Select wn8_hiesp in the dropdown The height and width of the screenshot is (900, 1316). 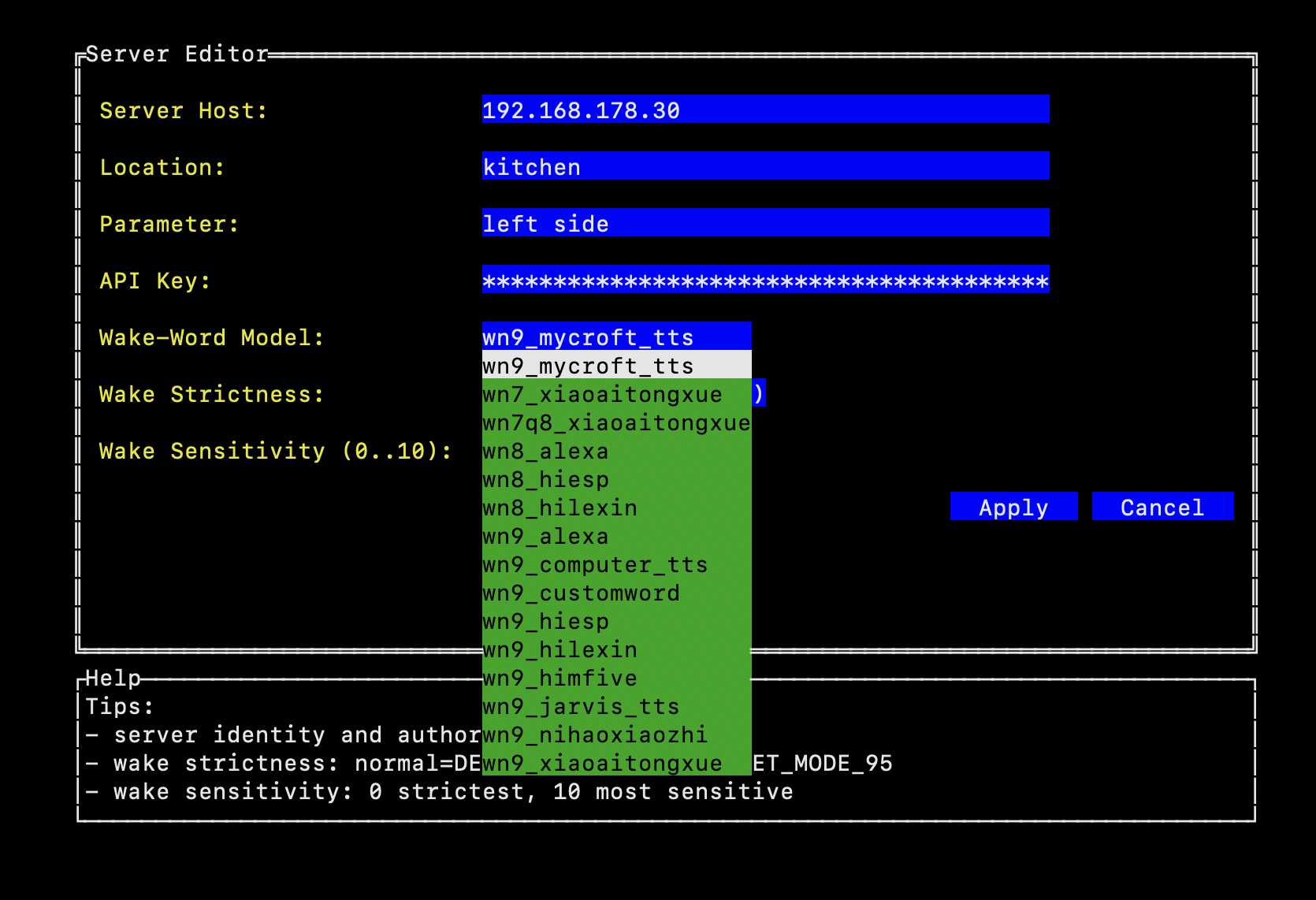[x=615, y=479]
